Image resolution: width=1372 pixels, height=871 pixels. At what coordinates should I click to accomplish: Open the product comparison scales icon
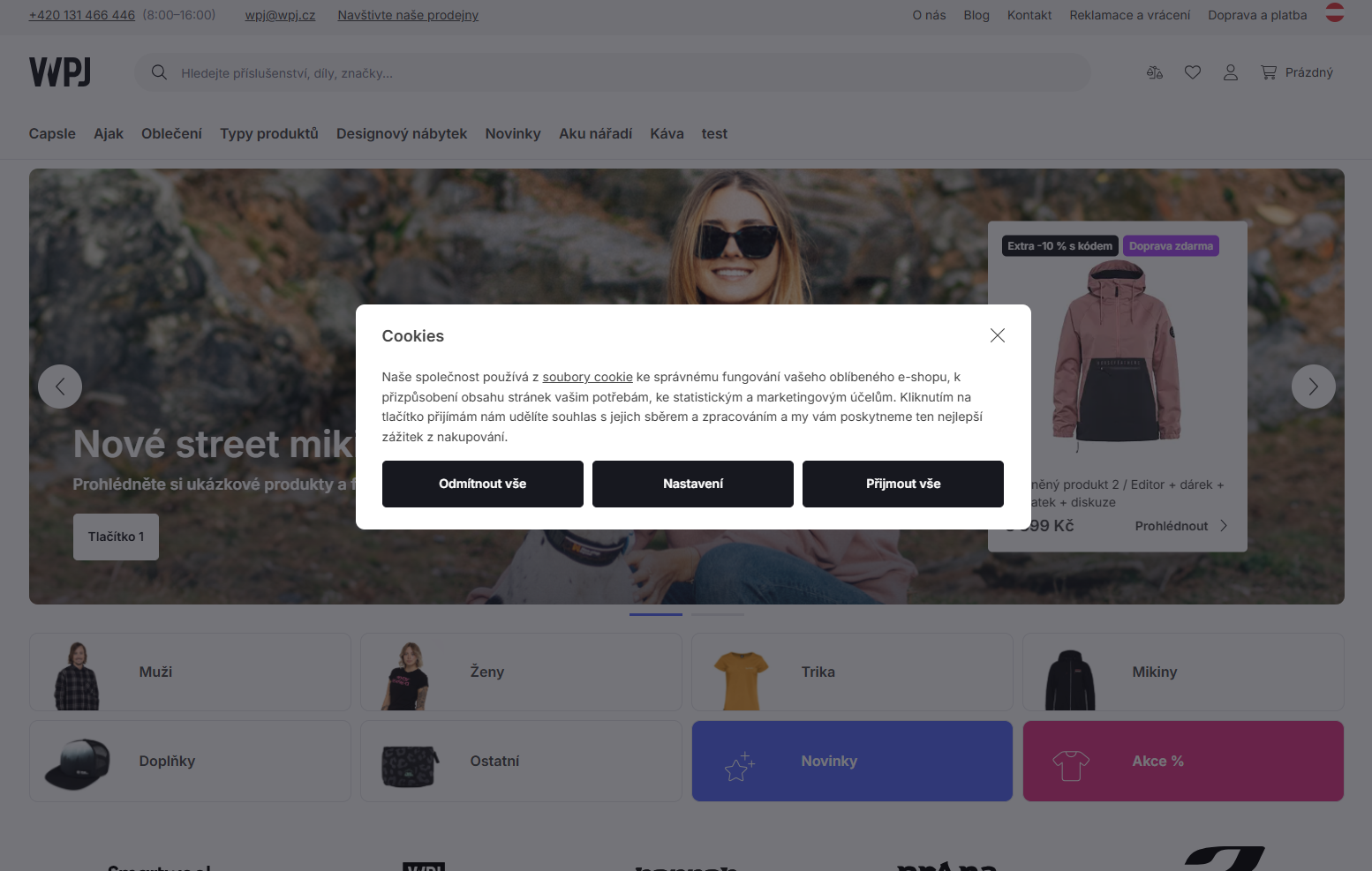[x=1154, y=72]
